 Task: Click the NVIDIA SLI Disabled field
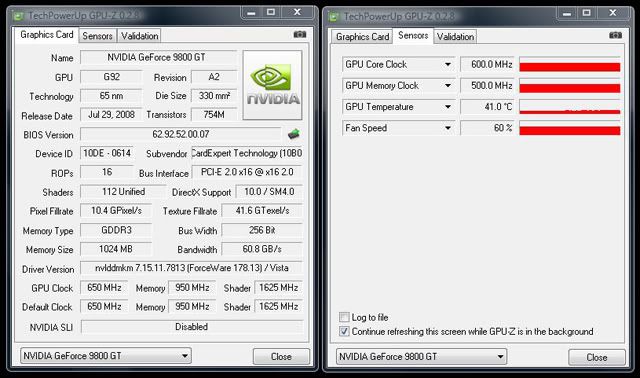[191, 327]
